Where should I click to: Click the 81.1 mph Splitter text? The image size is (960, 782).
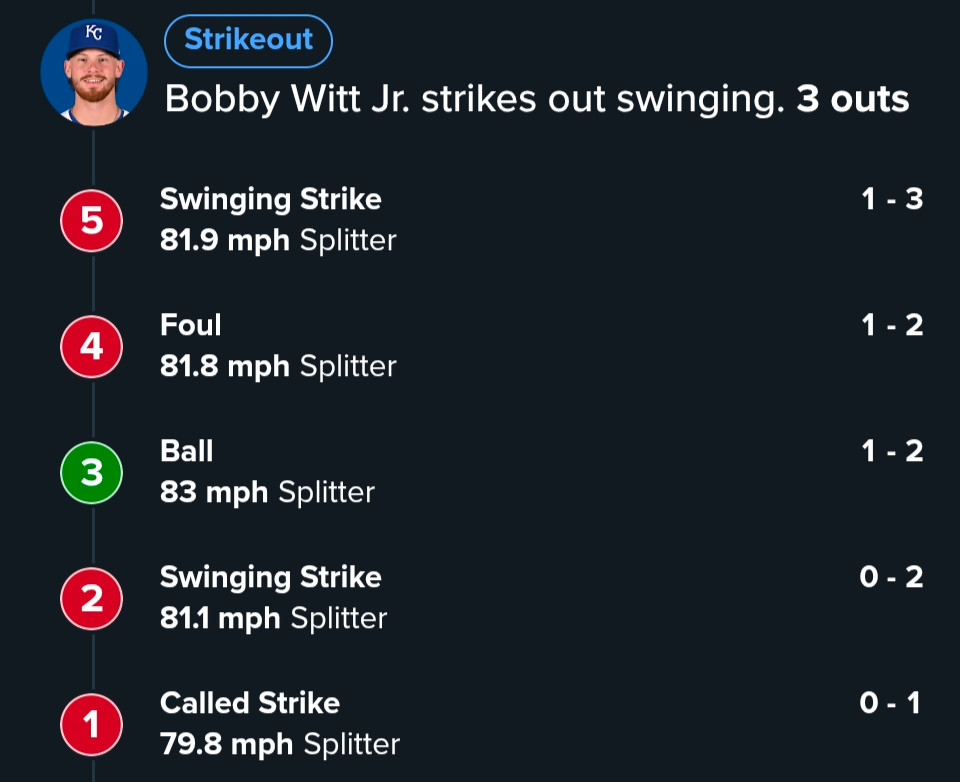pos(273,619)
